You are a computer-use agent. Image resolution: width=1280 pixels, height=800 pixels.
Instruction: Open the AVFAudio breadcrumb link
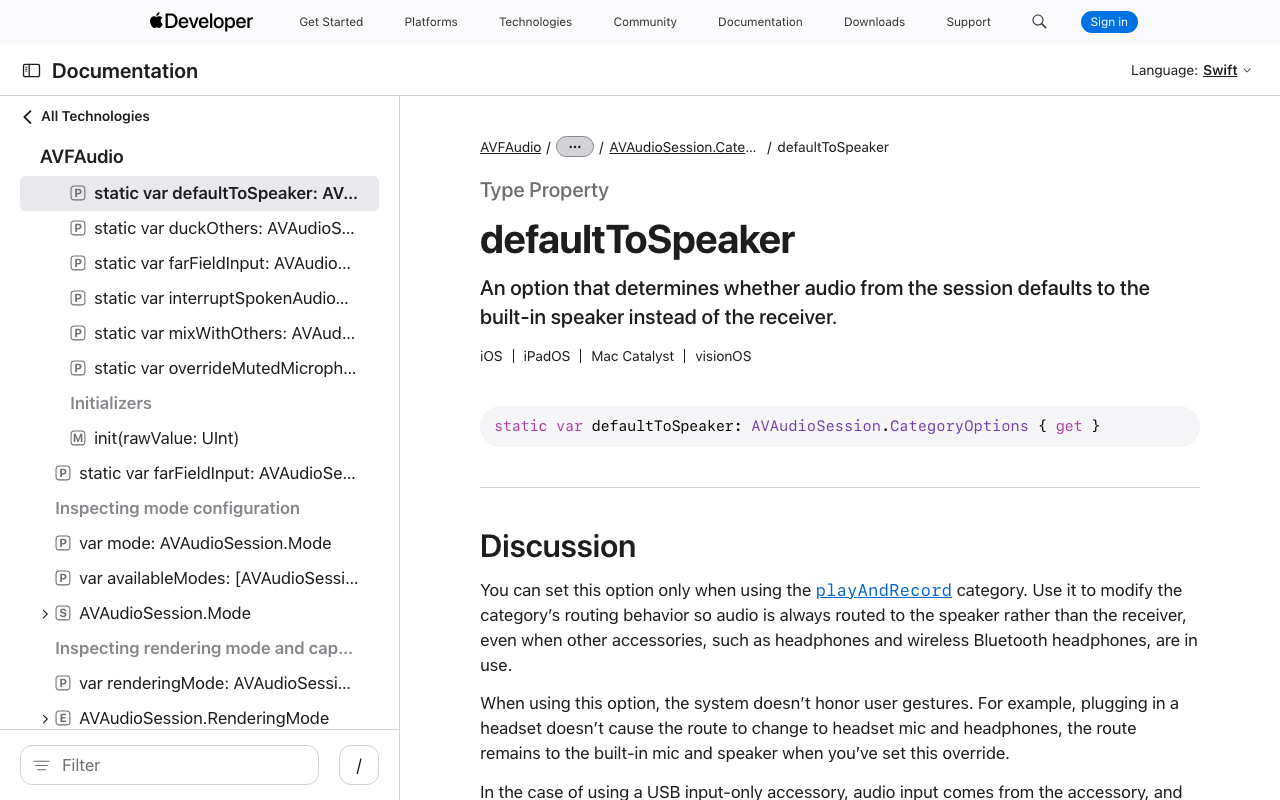point(510,147)
